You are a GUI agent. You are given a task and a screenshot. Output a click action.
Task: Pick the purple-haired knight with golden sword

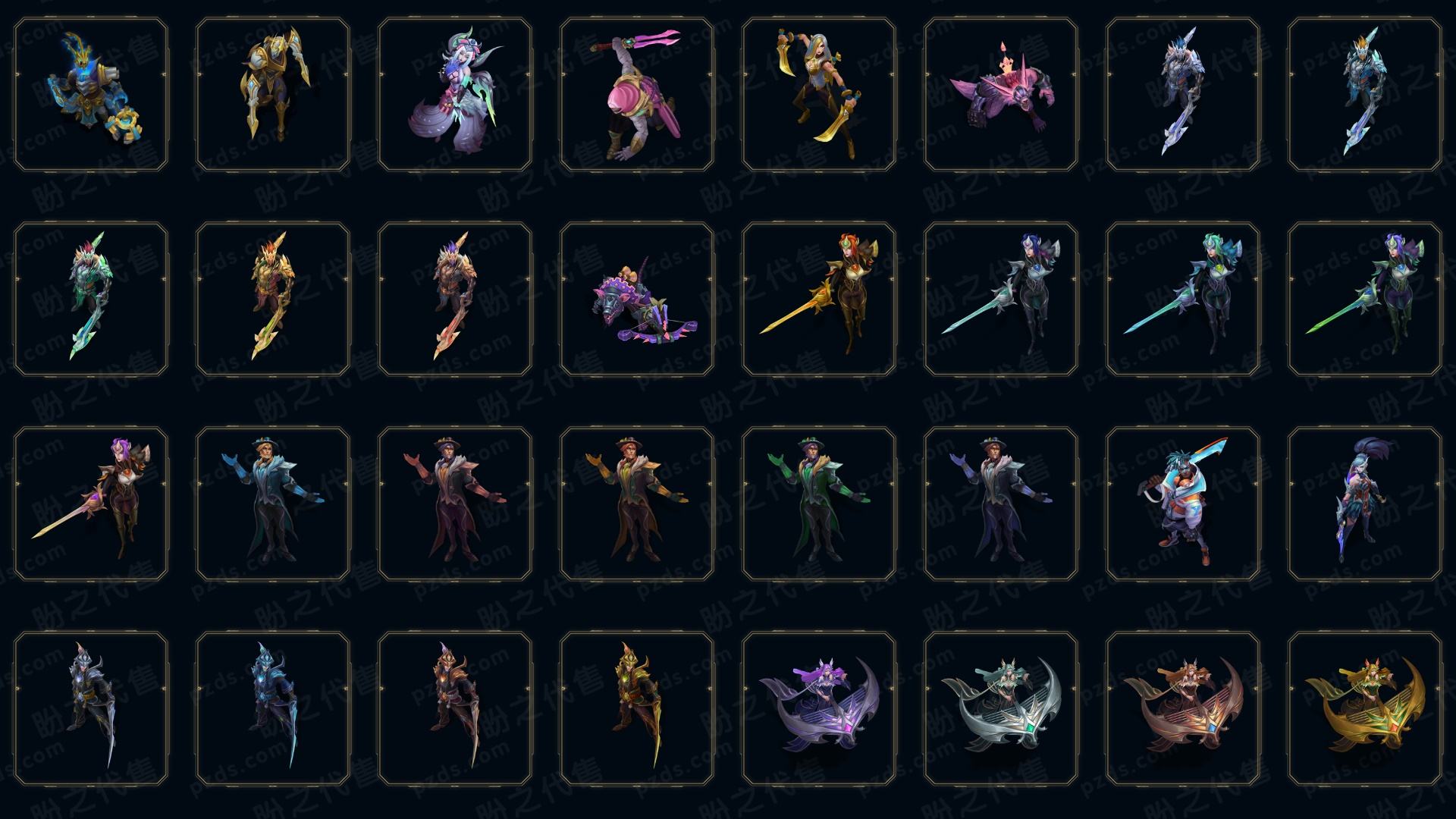pos(91,504)
